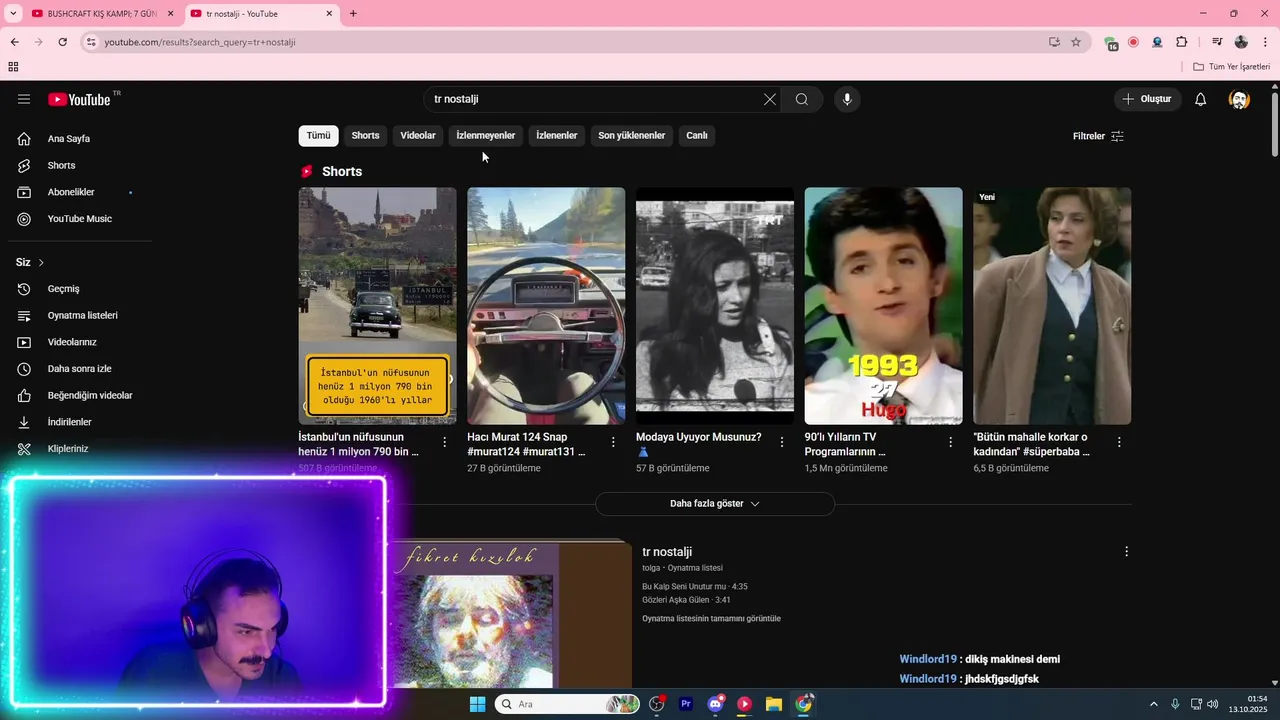Screen dimensions: 1280x720
Task: Reload the page in Chrome
Action: point(62,42)
